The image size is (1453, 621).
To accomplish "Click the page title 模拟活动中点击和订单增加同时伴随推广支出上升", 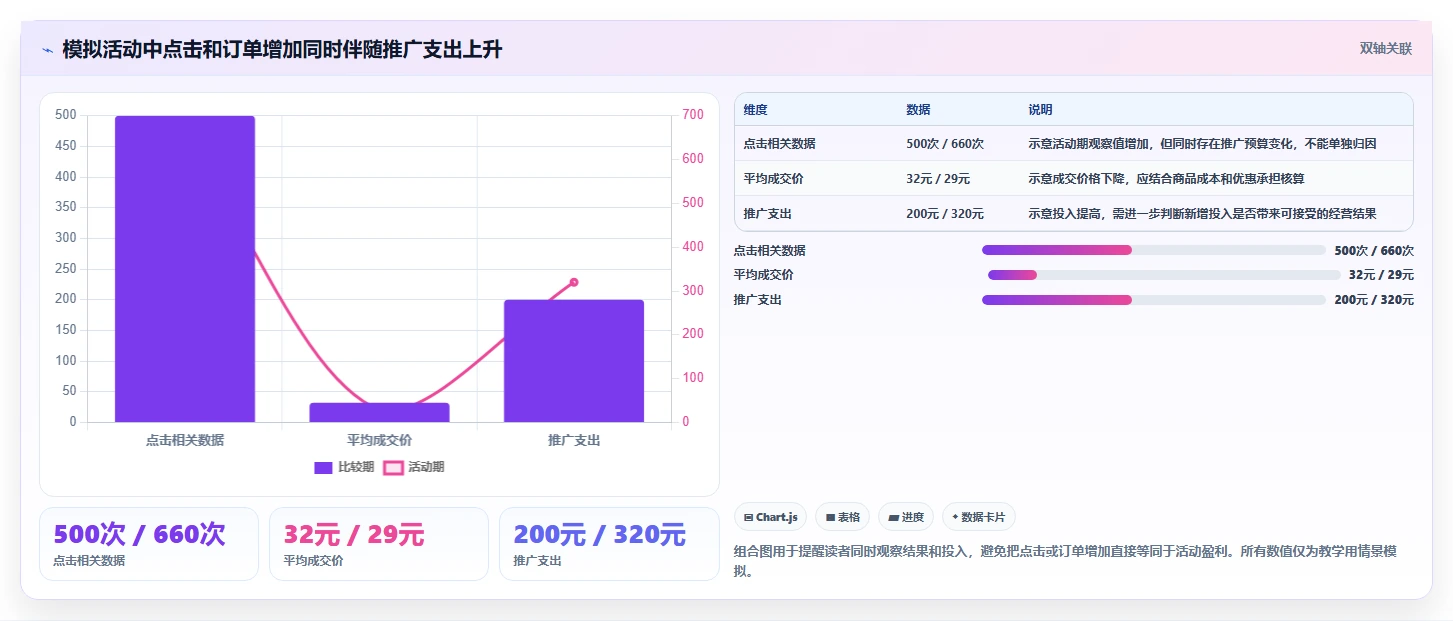I will (x=282, y=50).
